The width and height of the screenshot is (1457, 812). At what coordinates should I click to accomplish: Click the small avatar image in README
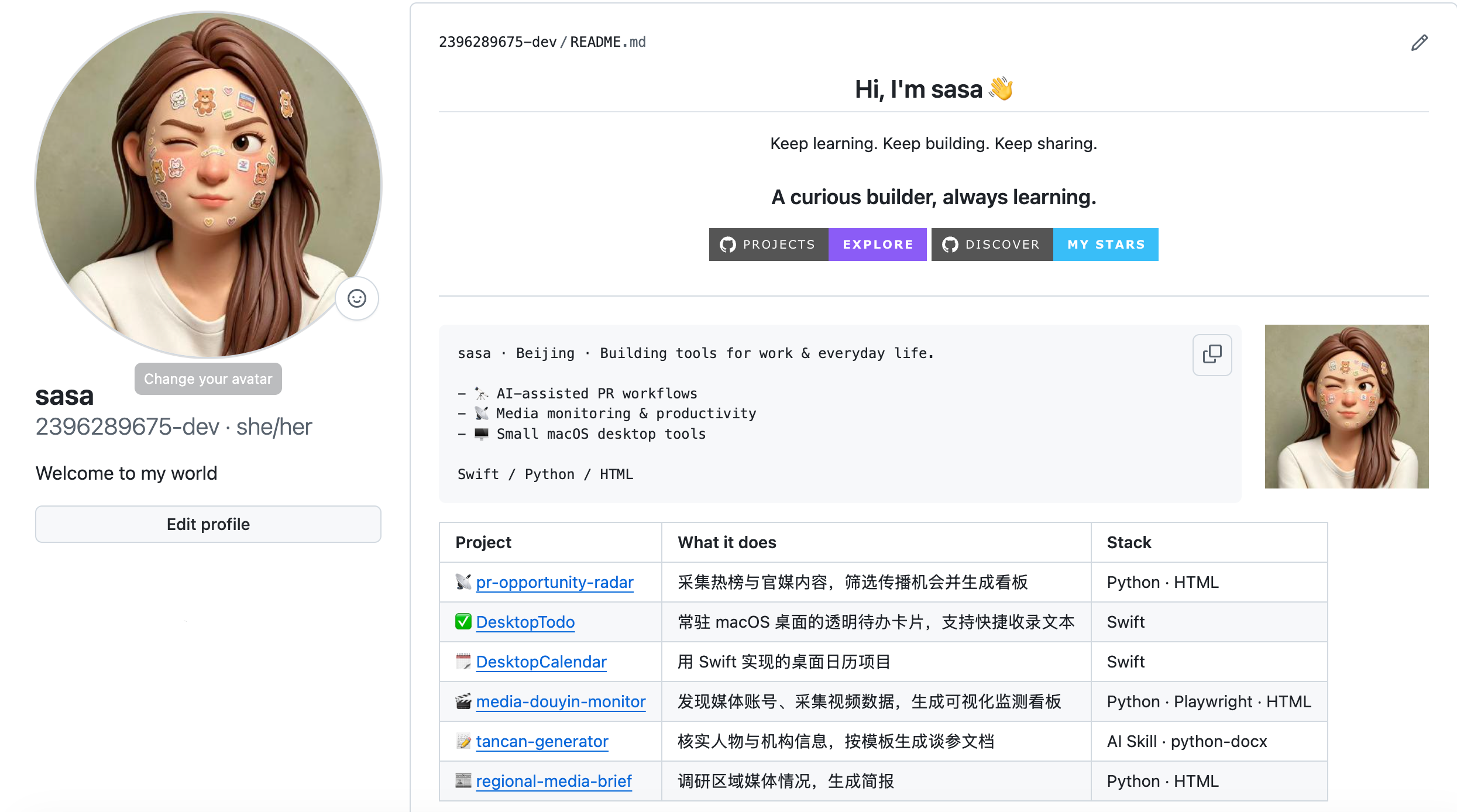click(x=1346, y=407)
